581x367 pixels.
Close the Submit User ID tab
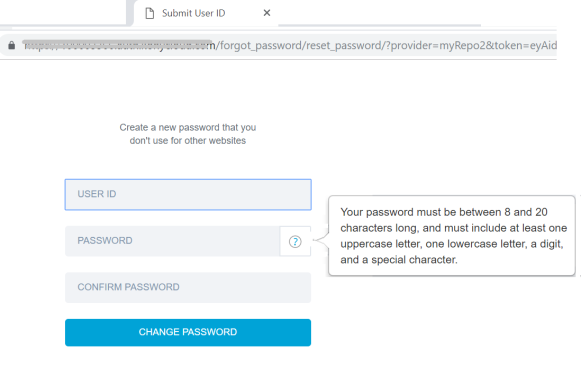[267, 13]
